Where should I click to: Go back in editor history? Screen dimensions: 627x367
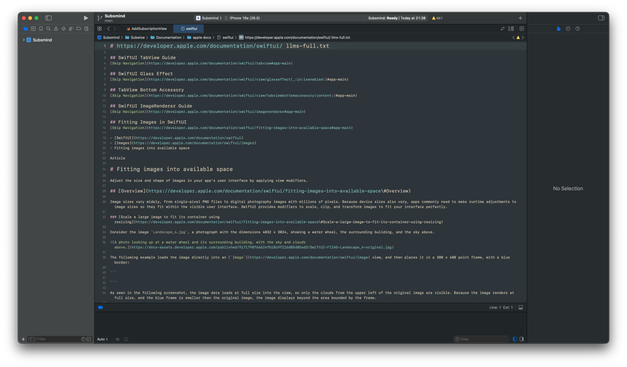click(x=108, y=29)
